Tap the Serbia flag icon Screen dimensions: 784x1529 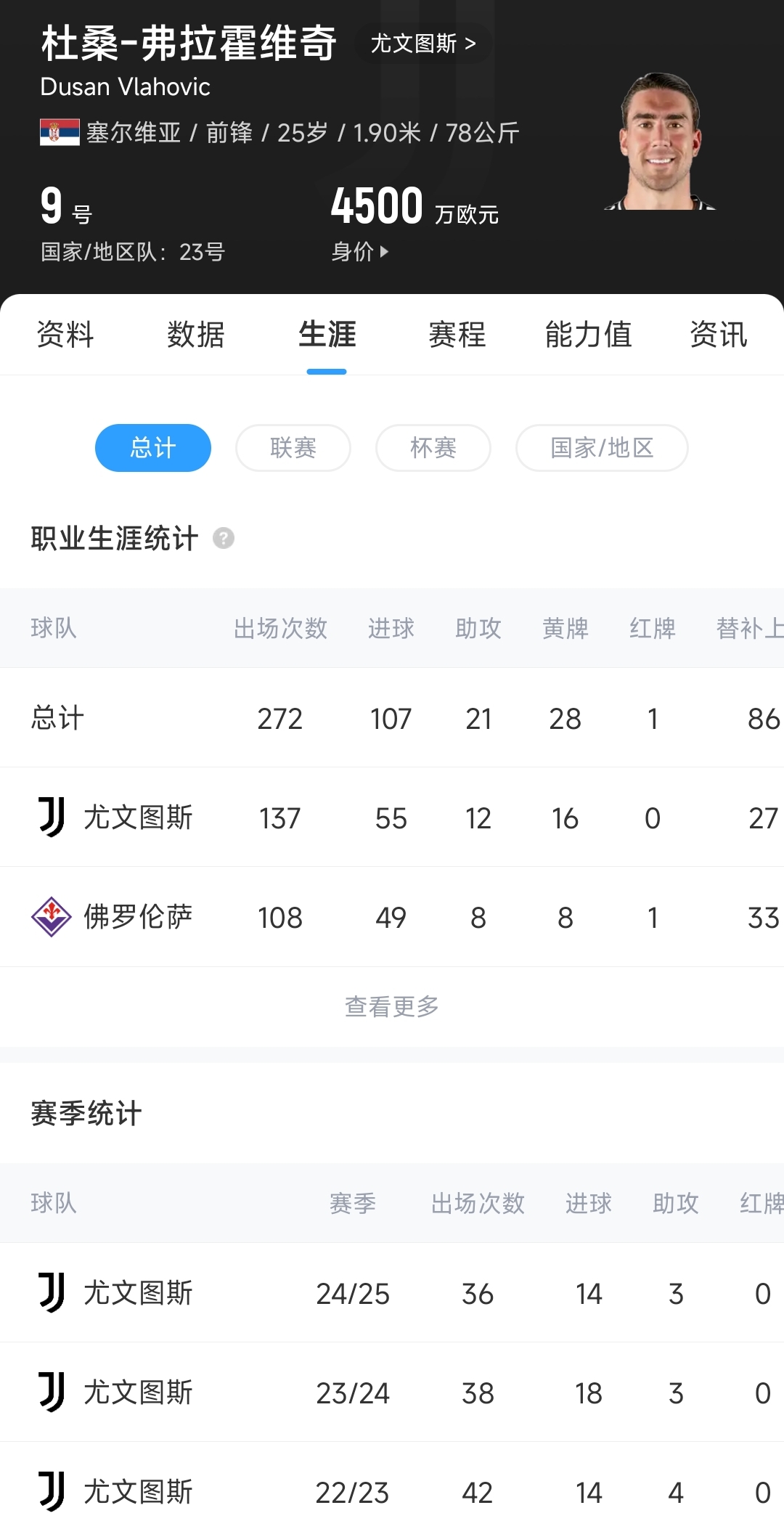(x=60, y=133)
